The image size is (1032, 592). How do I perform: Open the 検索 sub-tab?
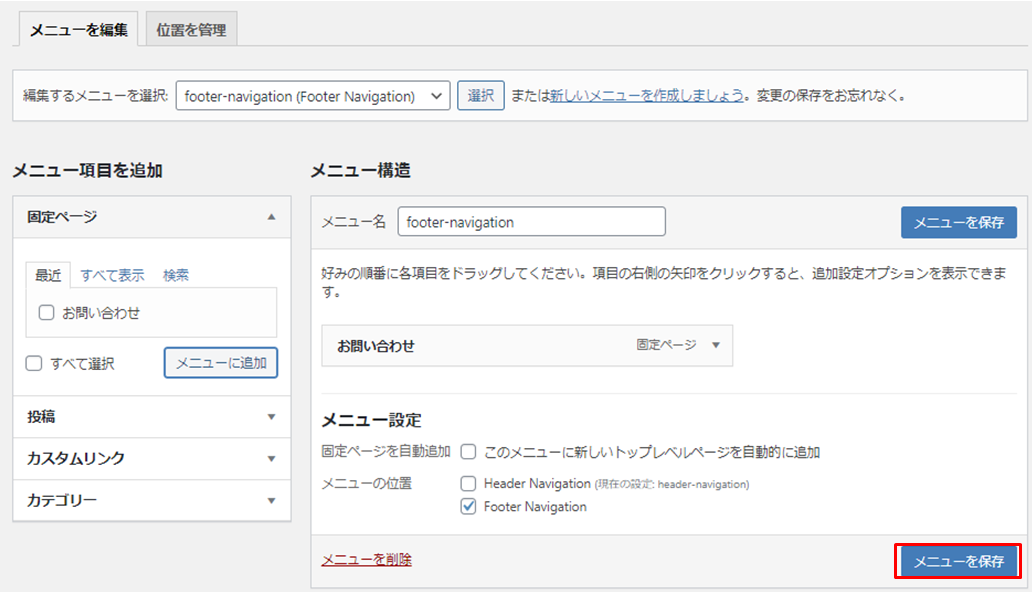click(x=176, y=275)
